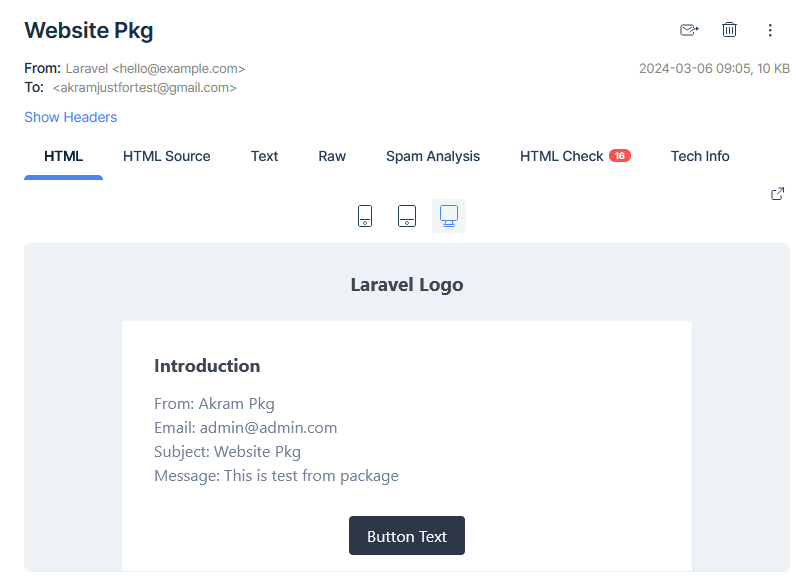796x578 pixels.
Task: View the Raw tab
Action: click(x=332, y=156)
